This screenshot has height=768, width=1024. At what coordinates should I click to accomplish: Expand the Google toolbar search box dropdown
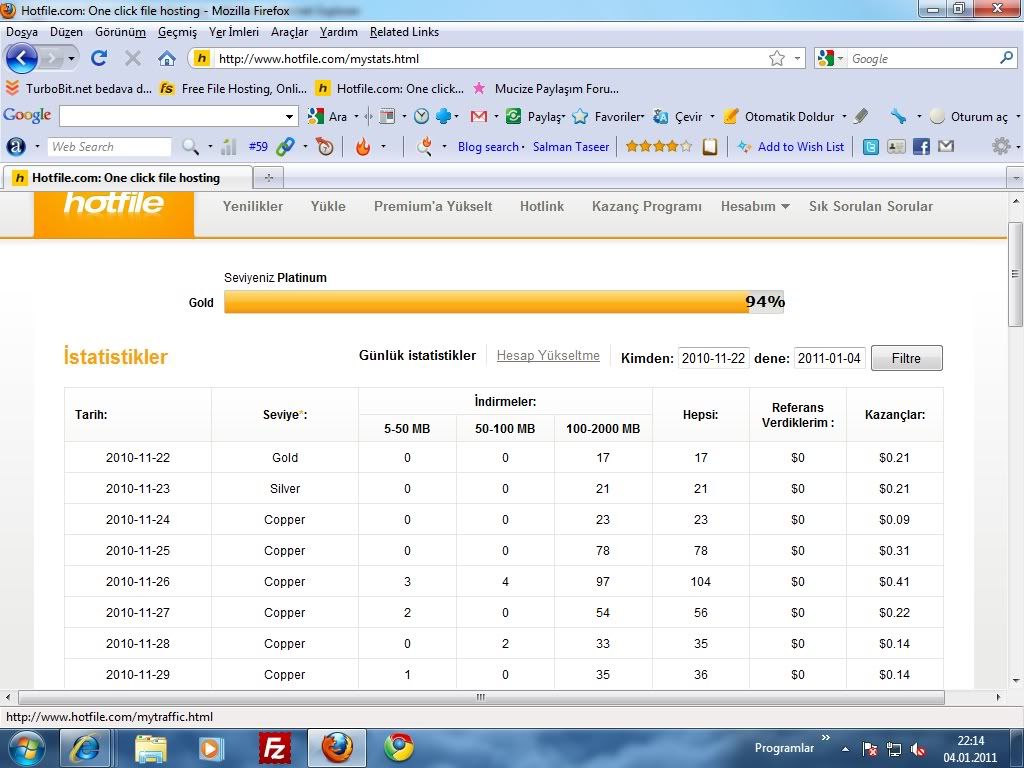pos(289,117)
